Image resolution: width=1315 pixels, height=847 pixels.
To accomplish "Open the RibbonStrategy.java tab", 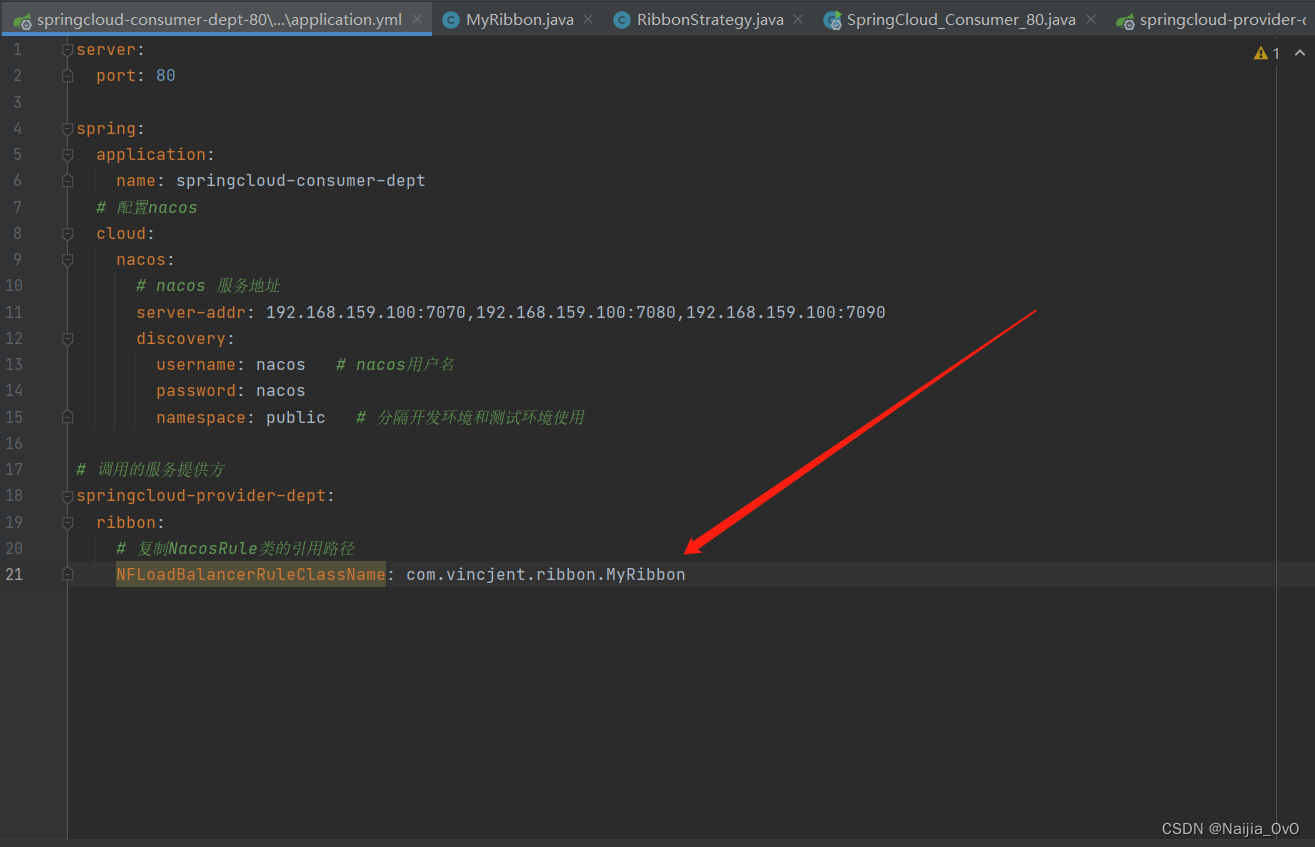I will pos(709,19).
